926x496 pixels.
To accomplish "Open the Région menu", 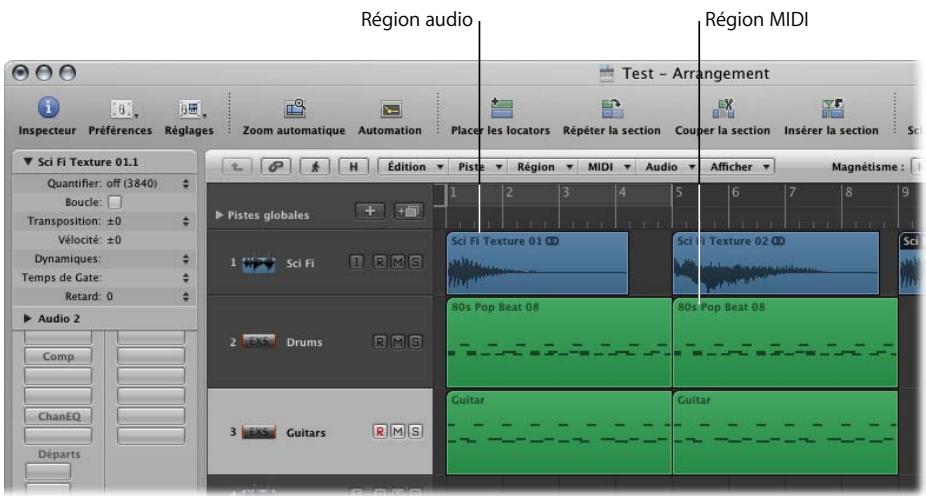I will (x=543, y=167).
